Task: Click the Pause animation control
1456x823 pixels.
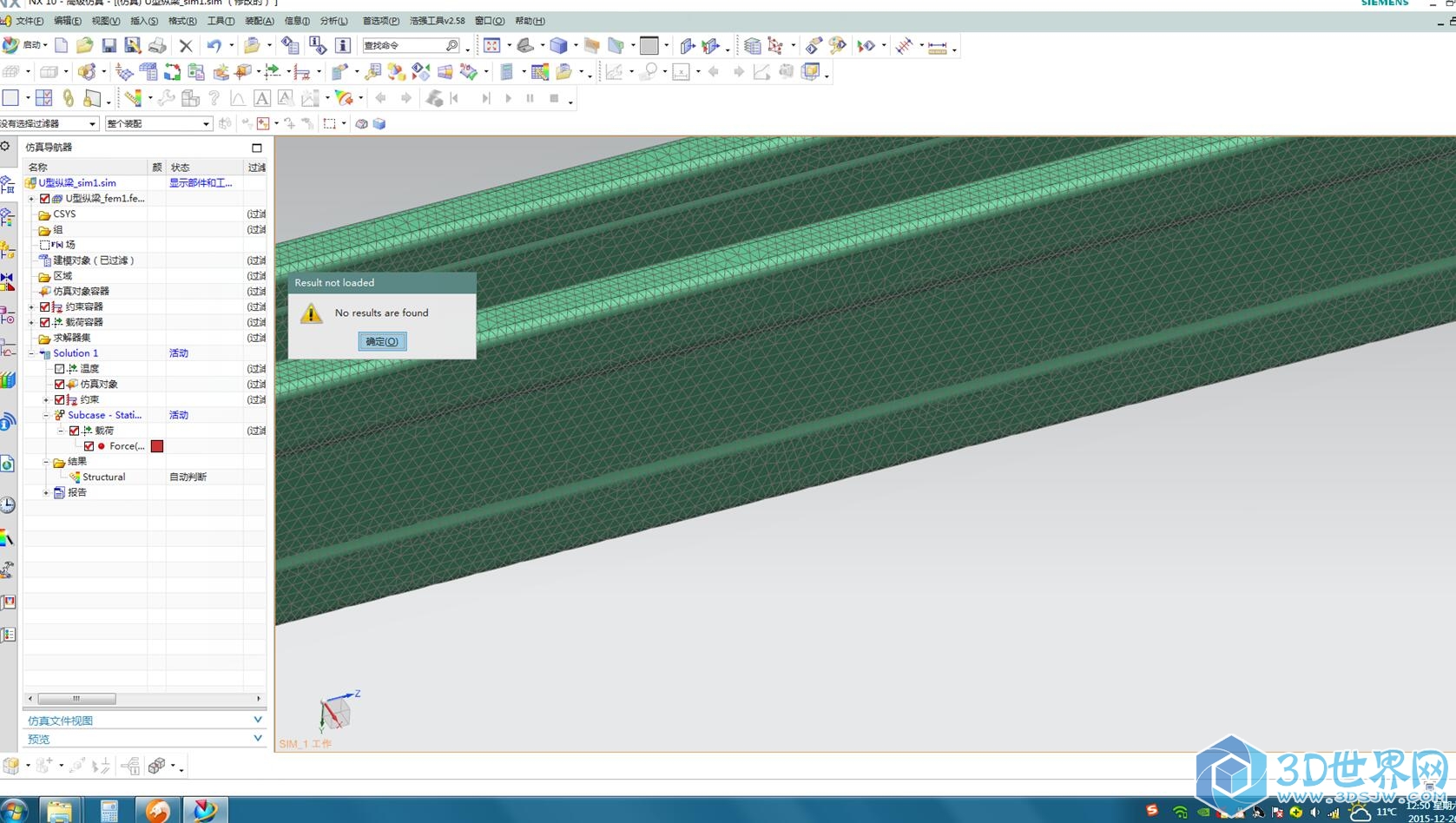Action: tap(530, 98)
